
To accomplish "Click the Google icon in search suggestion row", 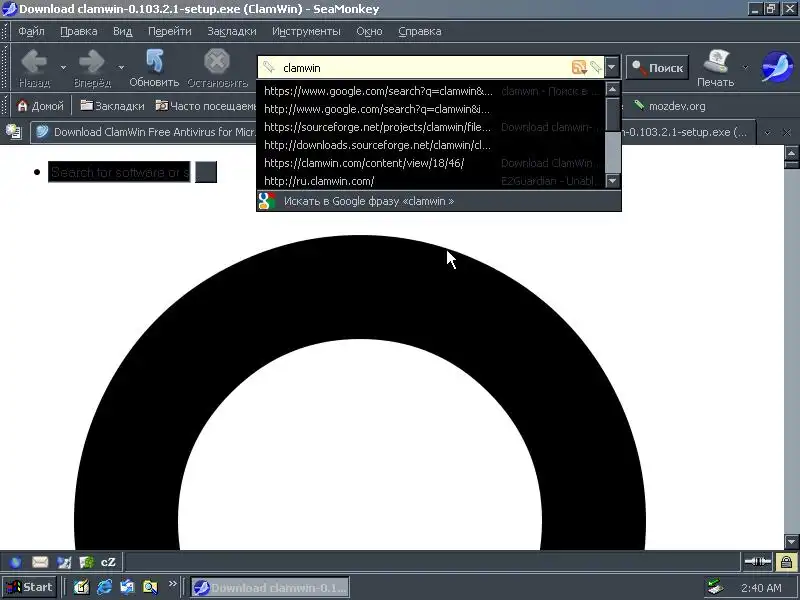I will pos(267,201).
